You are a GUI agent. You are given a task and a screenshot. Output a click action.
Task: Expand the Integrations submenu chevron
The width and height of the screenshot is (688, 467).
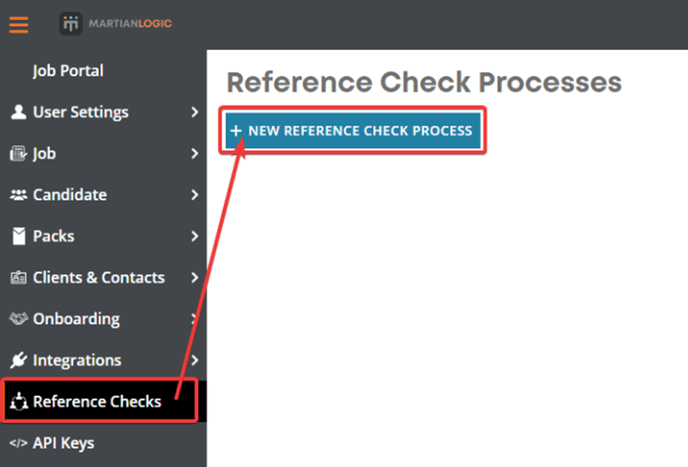pos(195,360)
